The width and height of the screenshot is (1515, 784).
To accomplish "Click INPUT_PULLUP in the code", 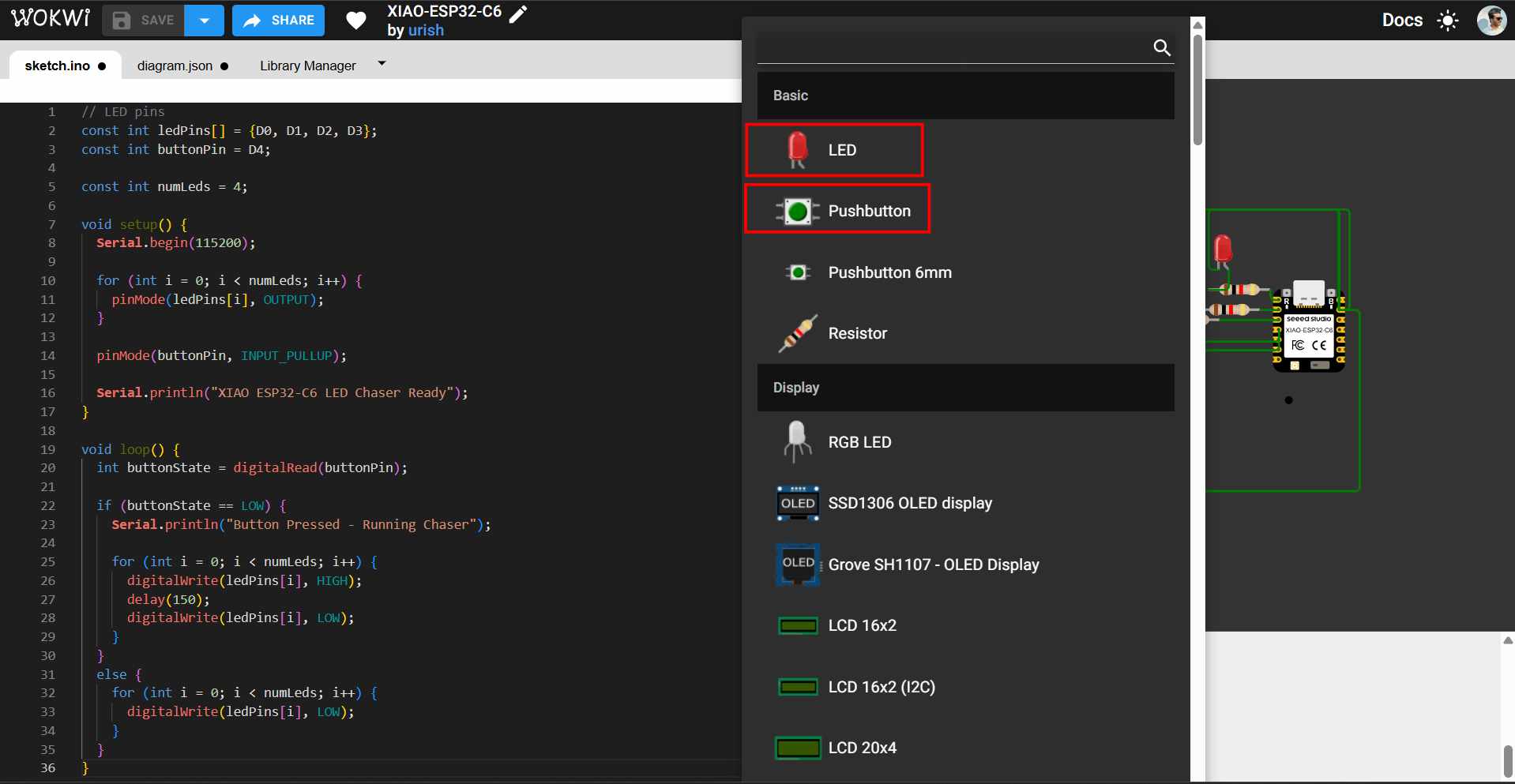I will pos(286,355).
